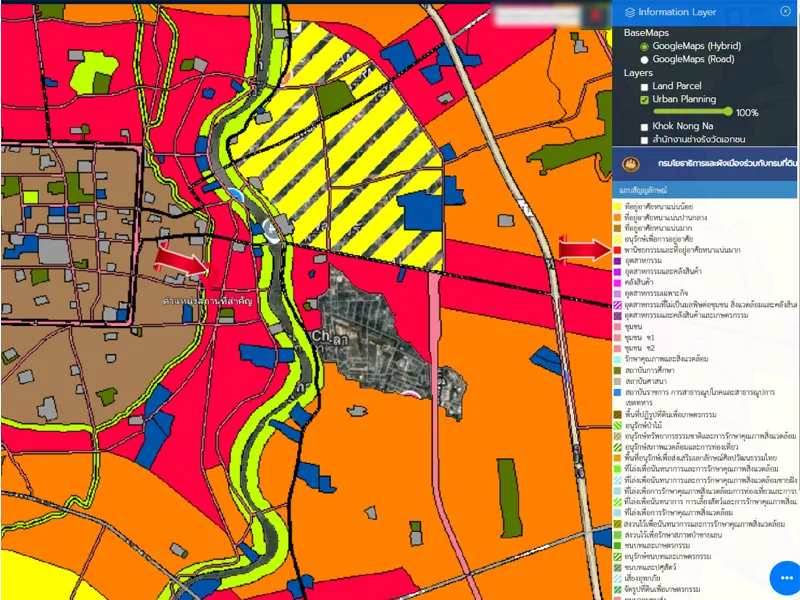
Task: Click the blue government institution legend swatch
Action: click(x=618, y=393)
